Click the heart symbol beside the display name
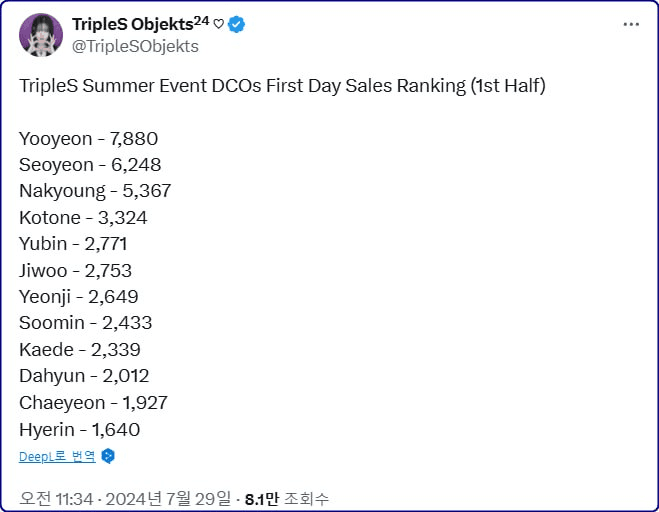The width and height of the screenshot is (659, 512). [x=218, y=24]
